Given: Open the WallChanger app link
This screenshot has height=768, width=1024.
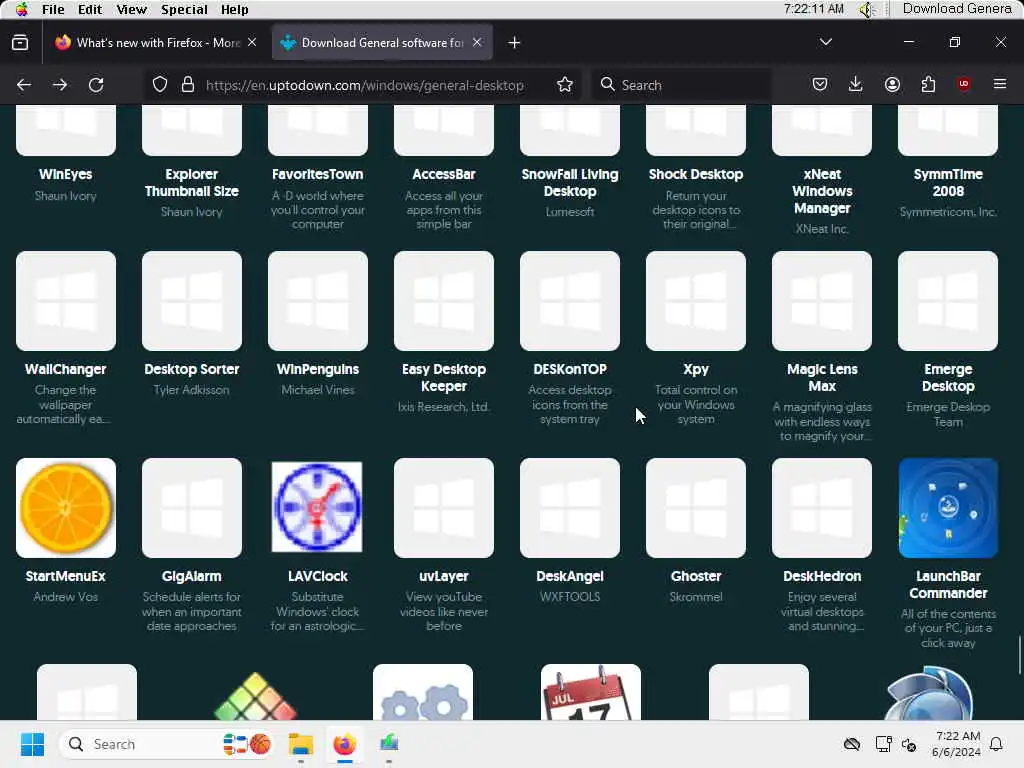Looking at the screenshot, I should pos(66,369).
